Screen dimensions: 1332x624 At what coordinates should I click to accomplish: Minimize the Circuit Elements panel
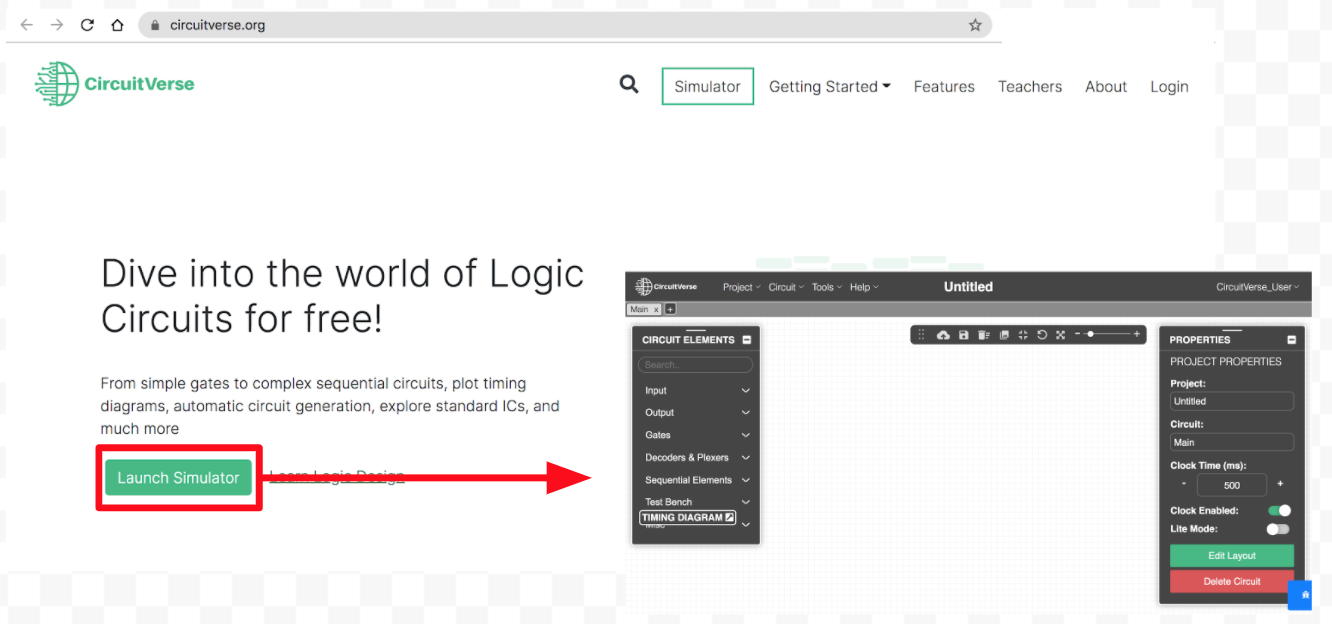point(746,340)
